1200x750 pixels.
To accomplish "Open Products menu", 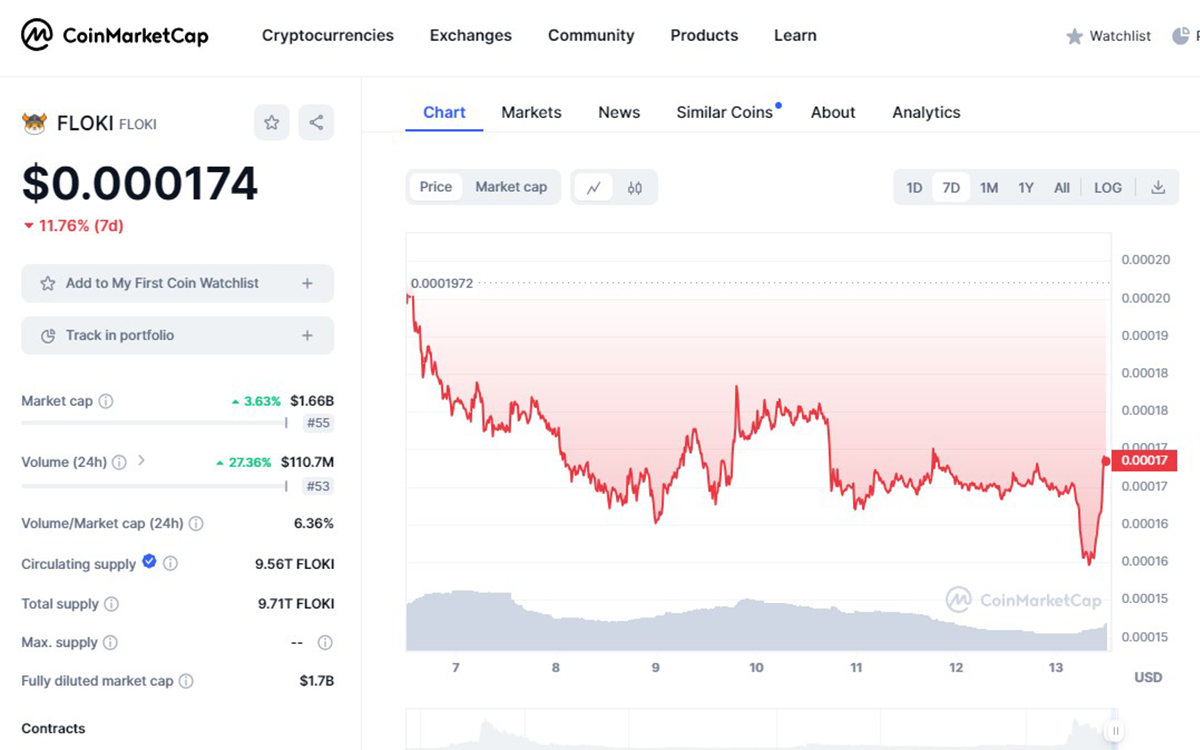I will tap(704, 36).
